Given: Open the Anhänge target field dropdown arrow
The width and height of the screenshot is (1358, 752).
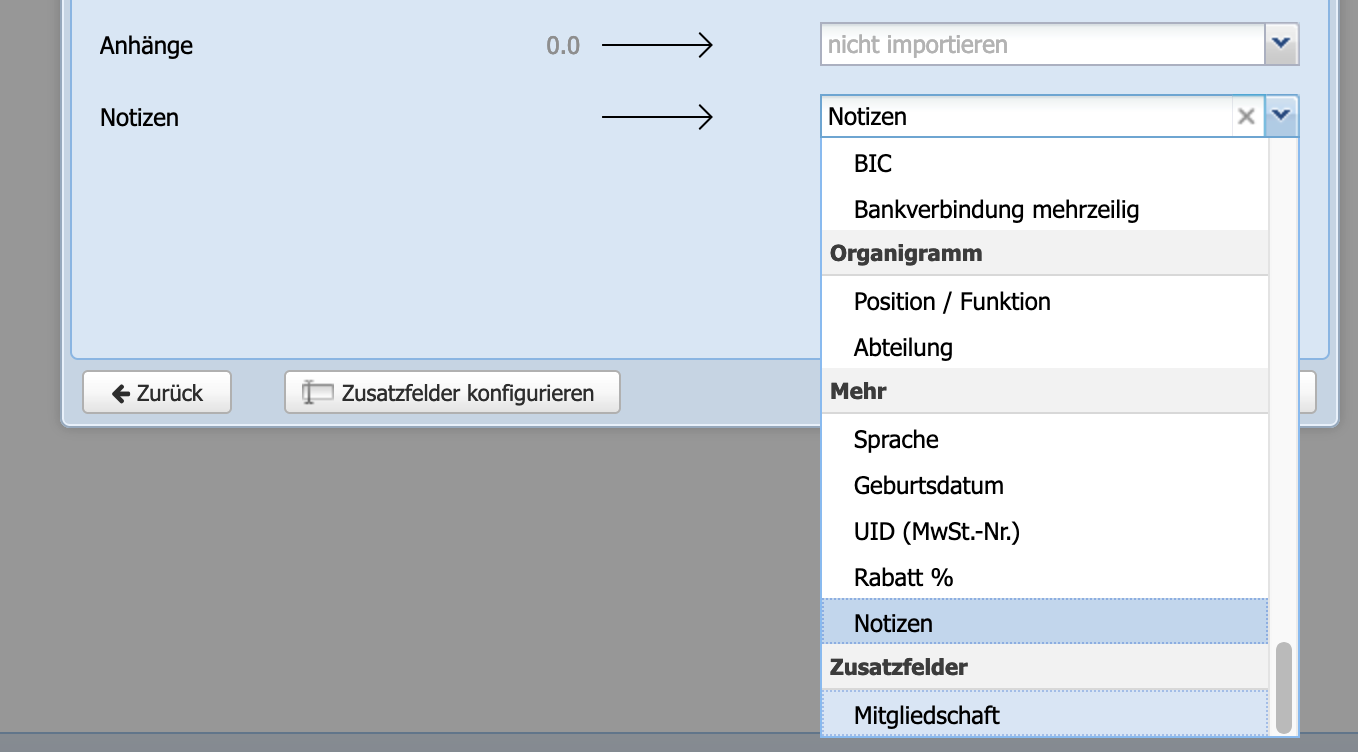Looking at the screenshot, I should (1281, 44).
